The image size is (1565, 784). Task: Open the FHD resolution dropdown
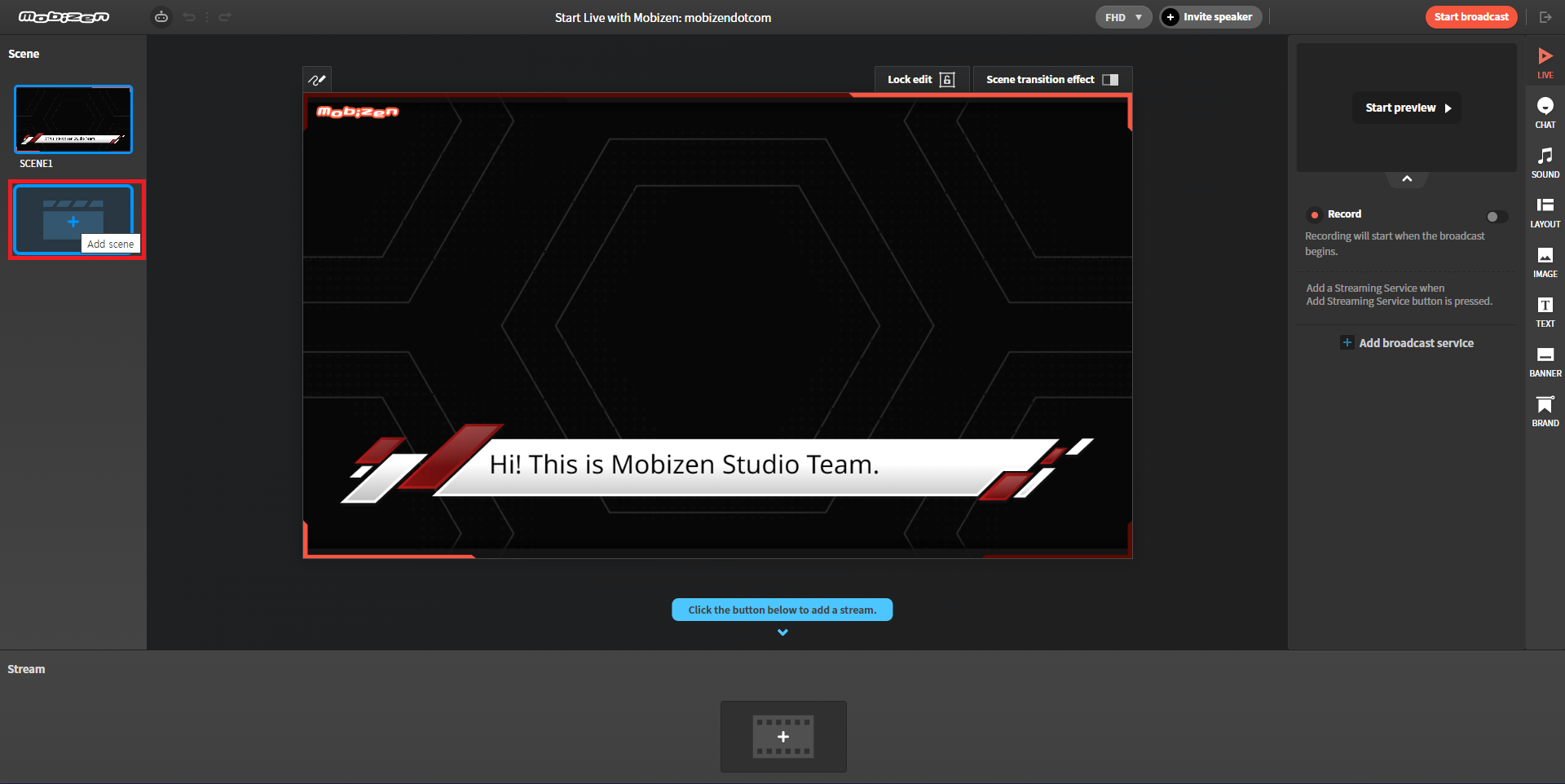point(1123,17)
